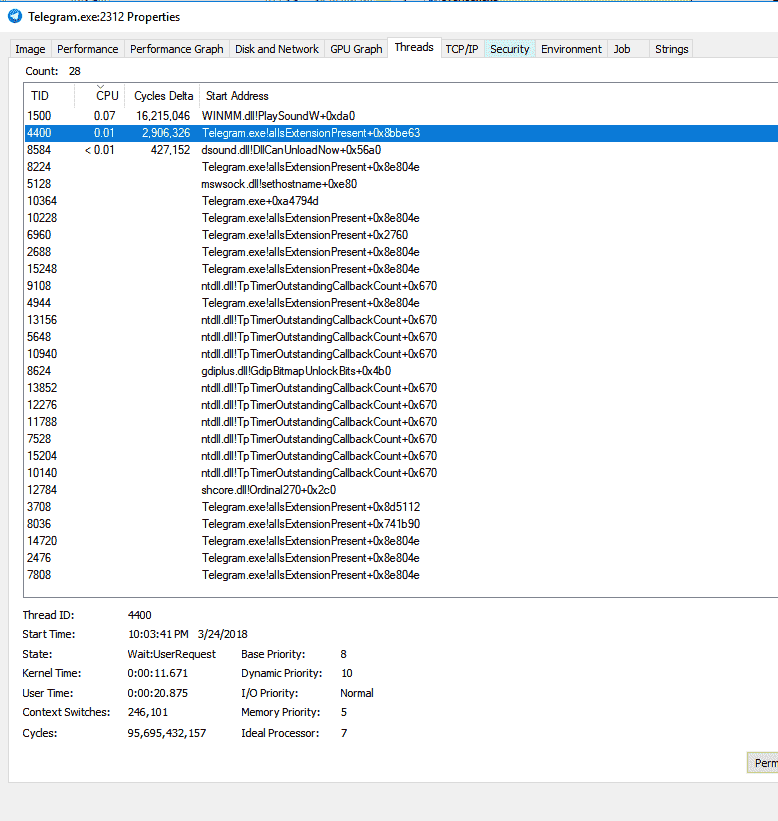Screen dimensions: 778x821
Task: Click Context Switches value 246,101
Action: [x=148, y=712]
